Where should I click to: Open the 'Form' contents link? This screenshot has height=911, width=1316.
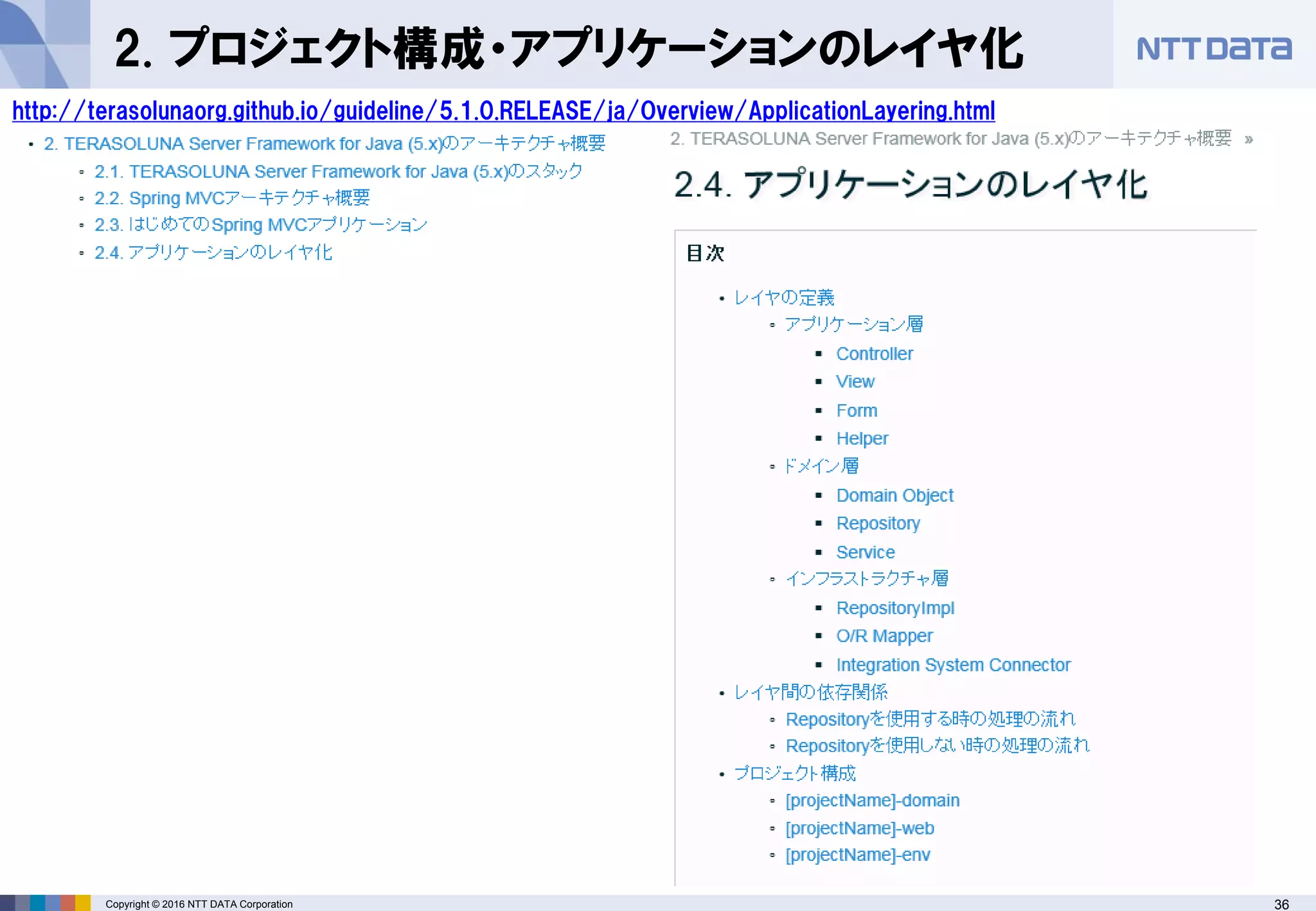coord(857,411)
